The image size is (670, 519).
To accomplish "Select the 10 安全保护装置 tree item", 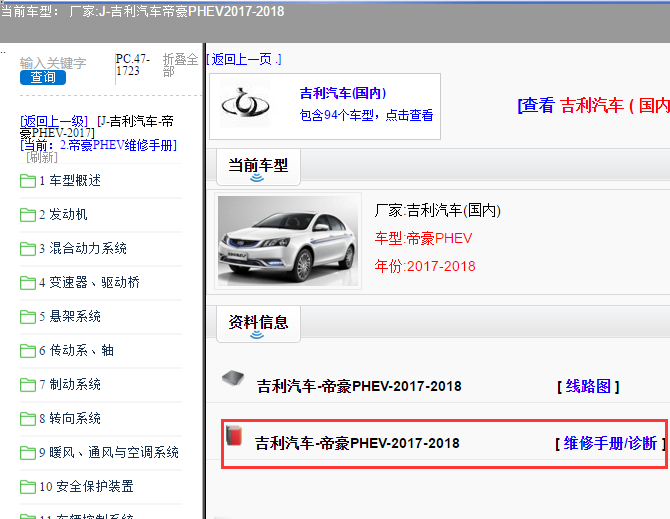I will pyautogui.click(x=86, y=487).
